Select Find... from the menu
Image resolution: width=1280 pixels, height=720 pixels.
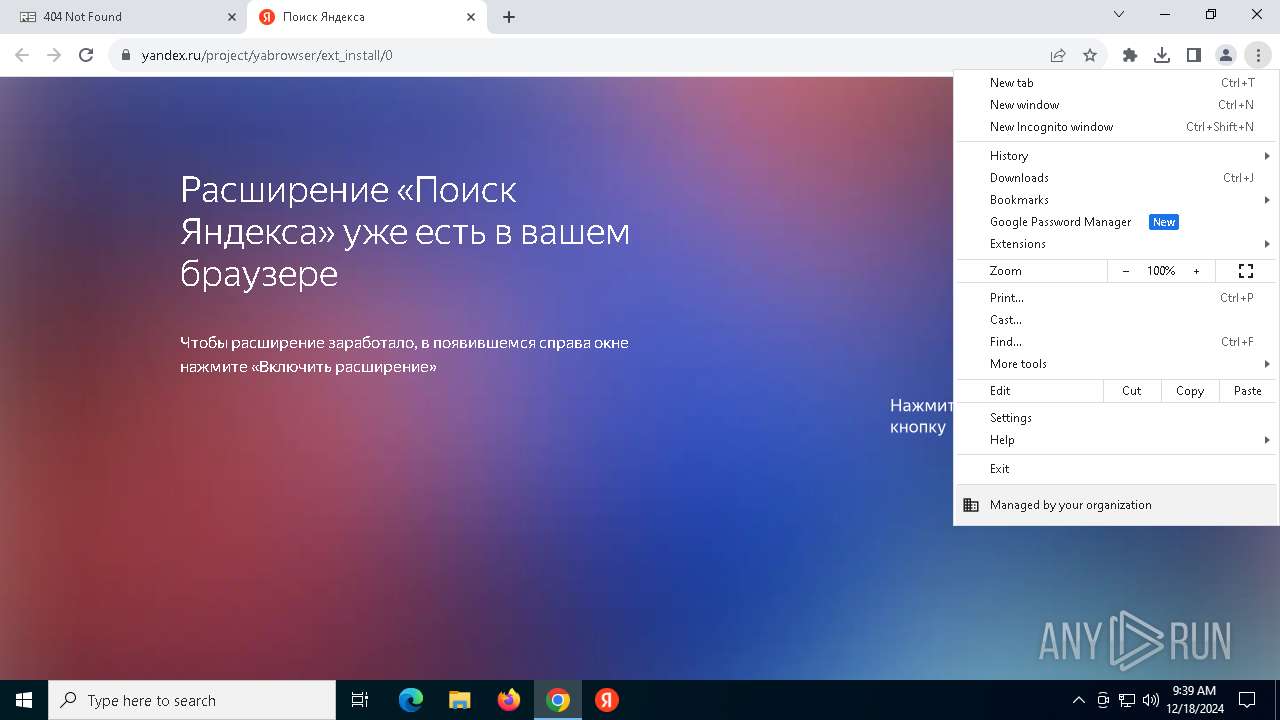[x=1116, y=342]
